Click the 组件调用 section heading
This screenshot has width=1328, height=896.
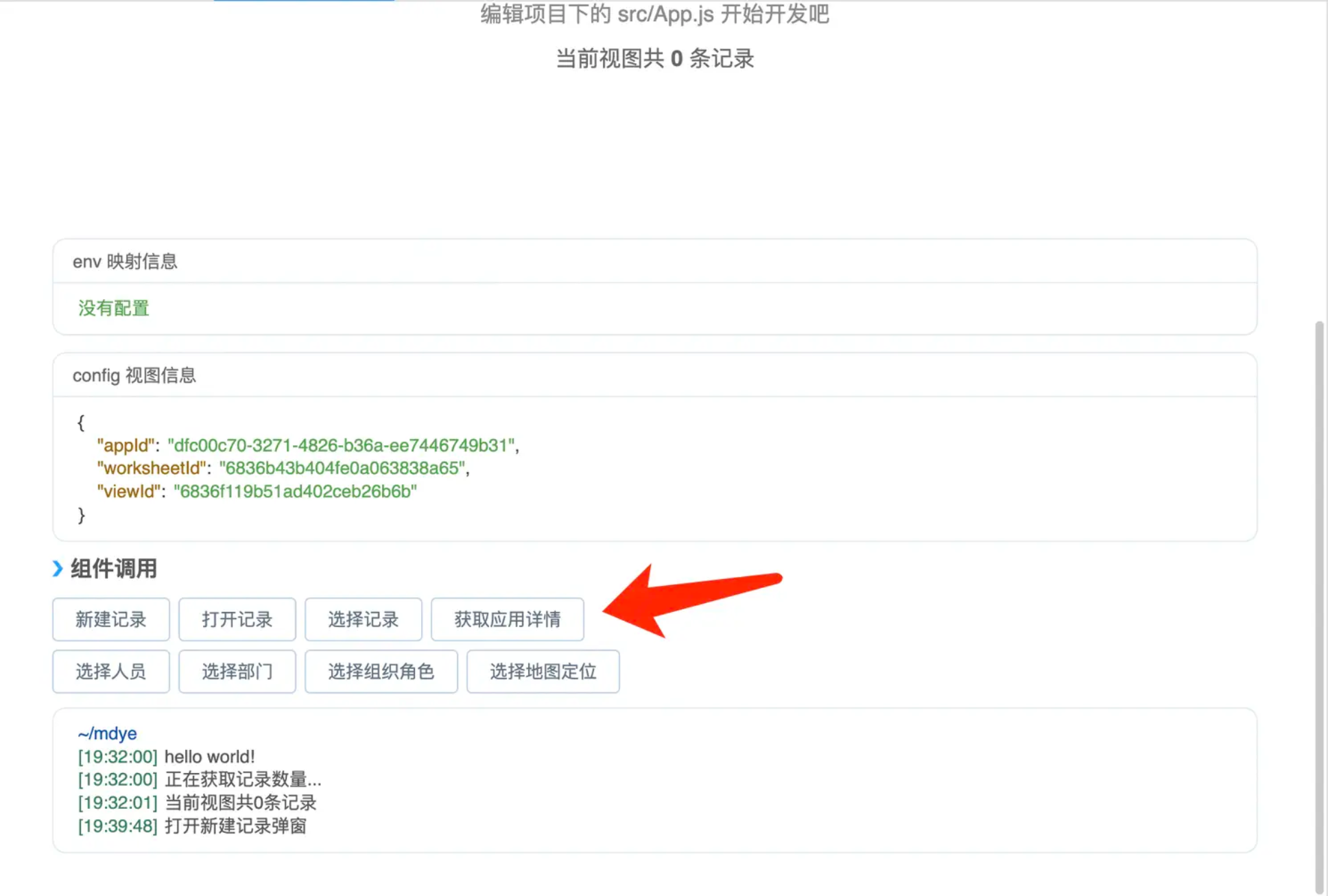coord(114,569)
